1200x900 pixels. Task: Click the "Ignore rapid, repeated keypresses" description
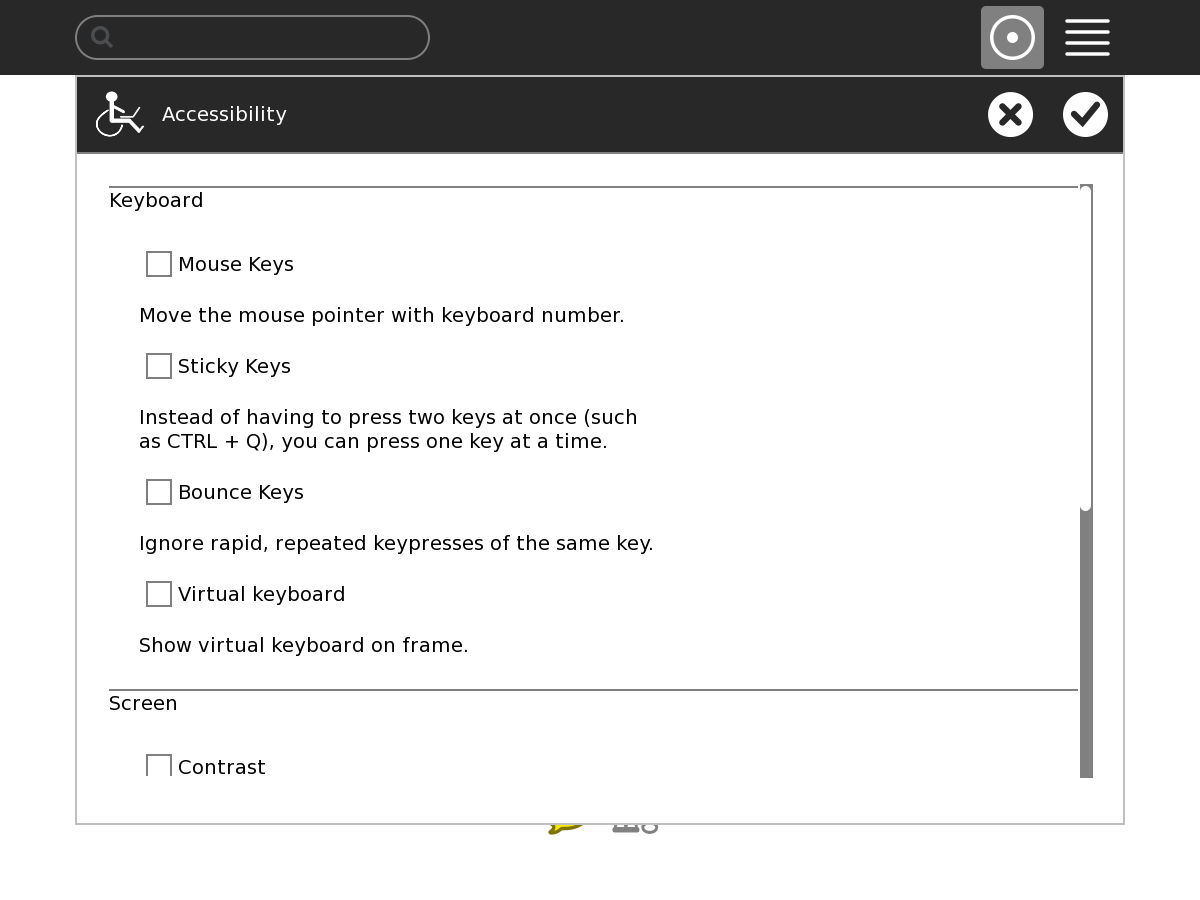pos(396,544)
